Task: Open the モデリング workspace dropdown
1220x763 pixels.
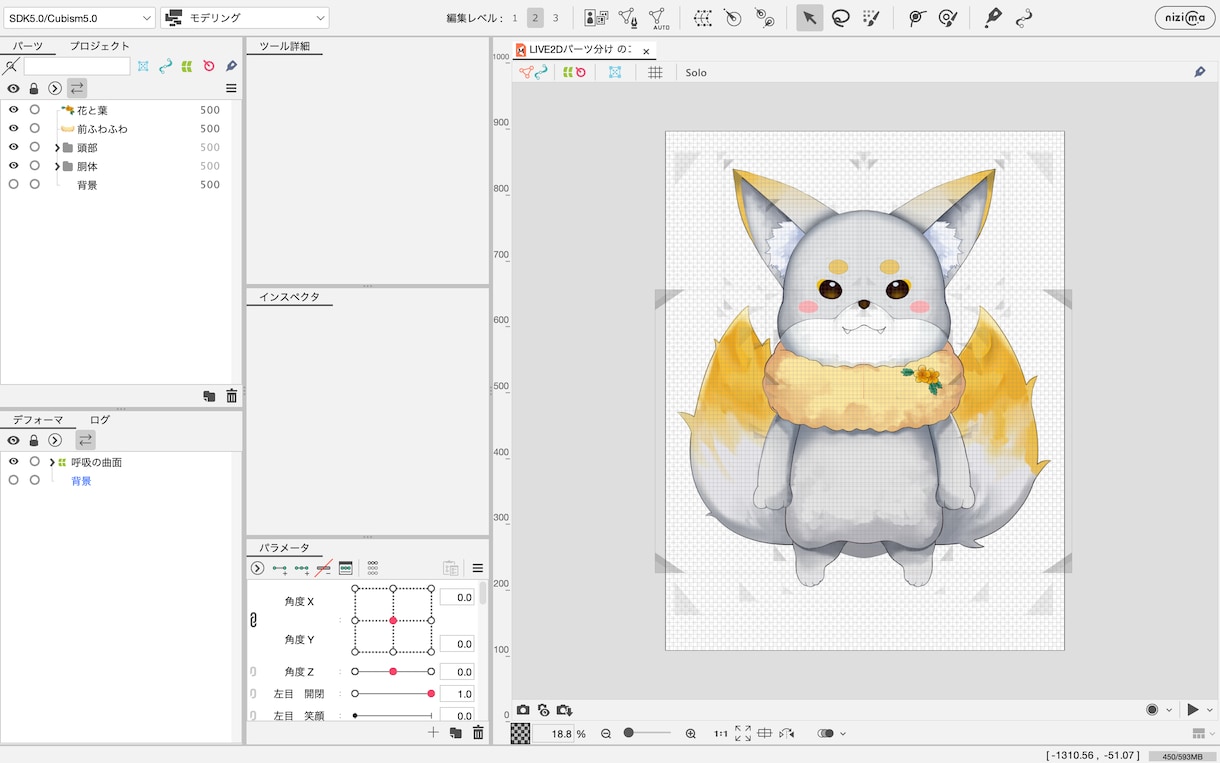Action: tap(245, 18)
